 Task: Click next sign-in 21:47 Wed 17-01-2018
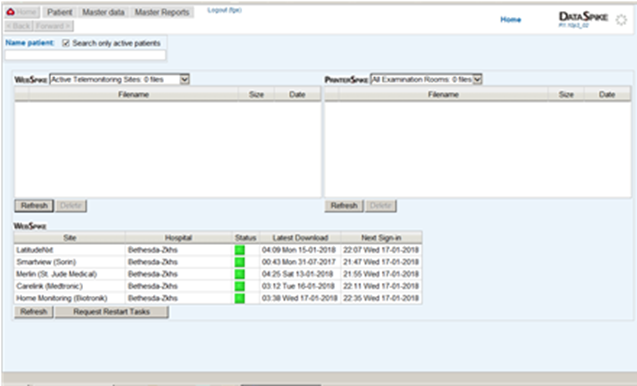pyautogui.click(x=381, y=262)
